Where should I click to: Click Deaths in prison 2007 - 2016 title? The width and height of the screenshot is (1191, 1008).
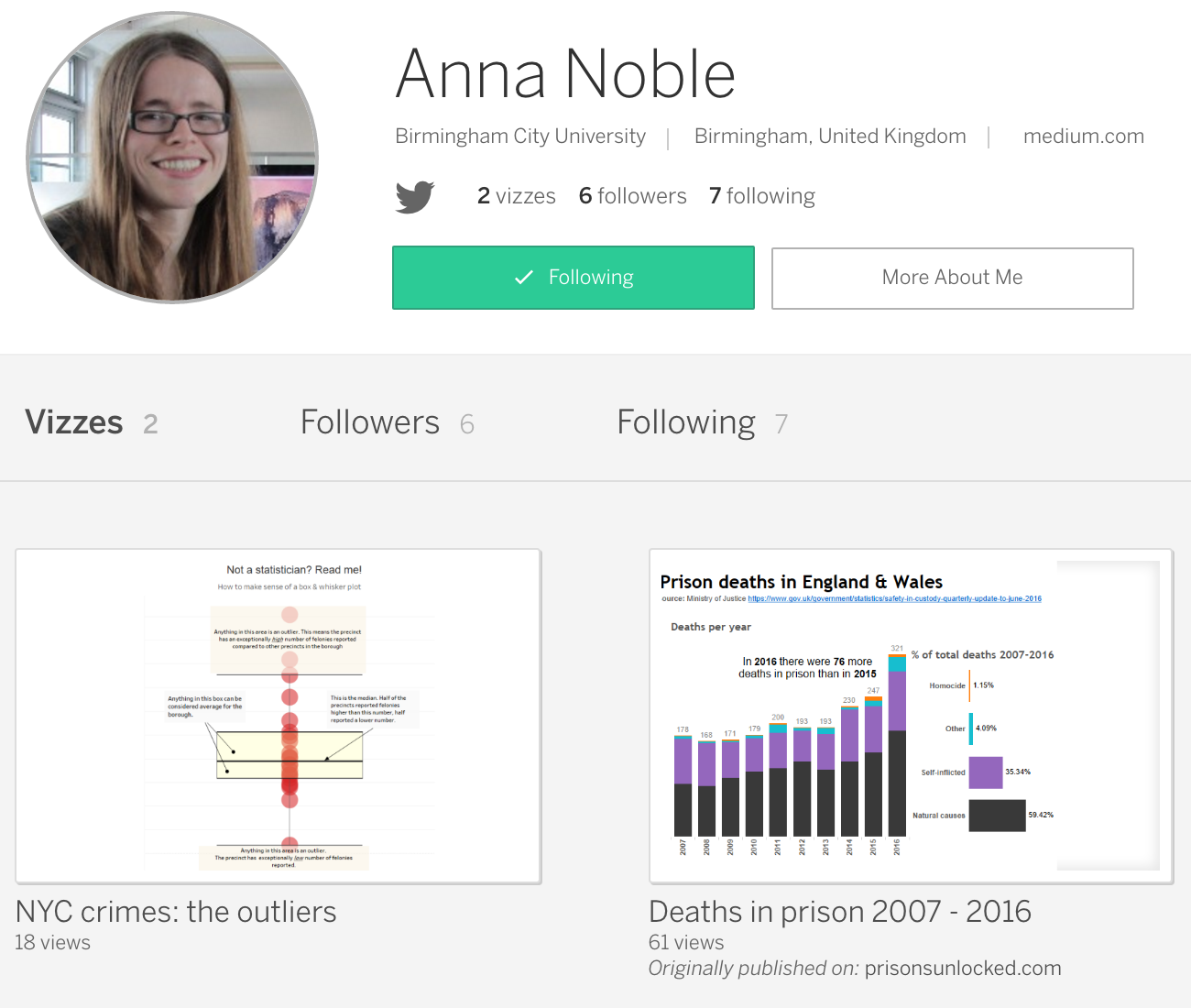tap(839, 912)
